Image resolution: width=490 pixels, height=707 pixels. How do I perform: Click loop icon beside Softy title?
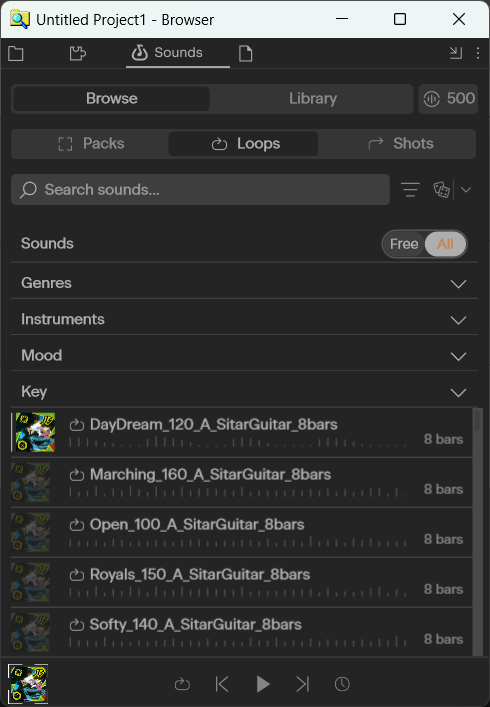(77, 625)
